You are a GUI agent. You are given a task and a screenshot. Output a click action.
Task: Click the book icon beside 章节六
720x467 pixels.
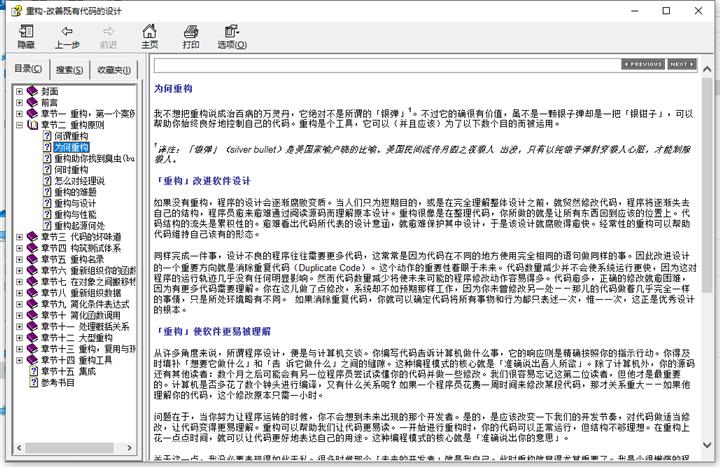(x=32, y=270)
